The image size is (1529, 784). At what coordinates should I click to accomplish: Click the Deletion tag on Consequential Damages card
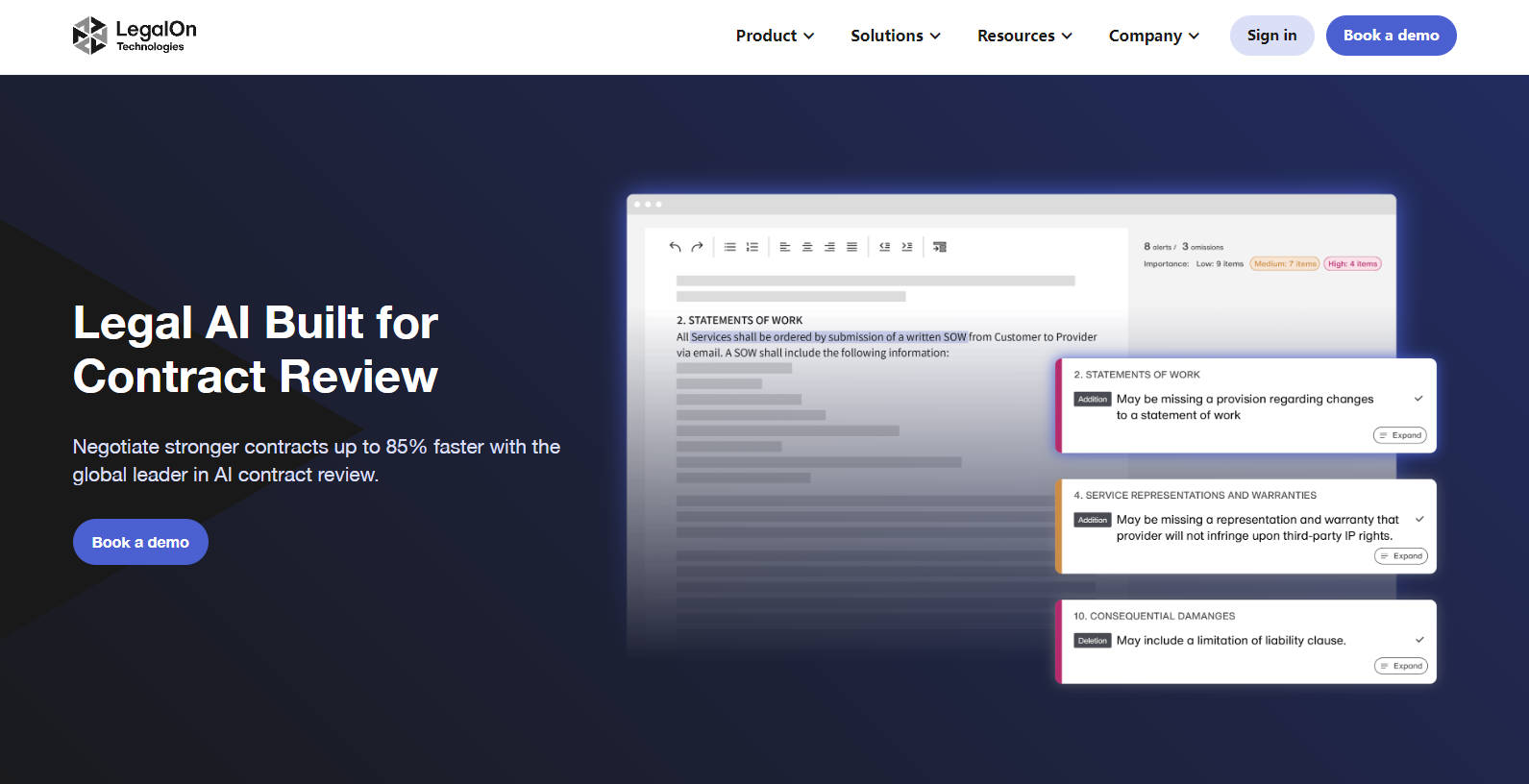click(x=1093, y=641)
